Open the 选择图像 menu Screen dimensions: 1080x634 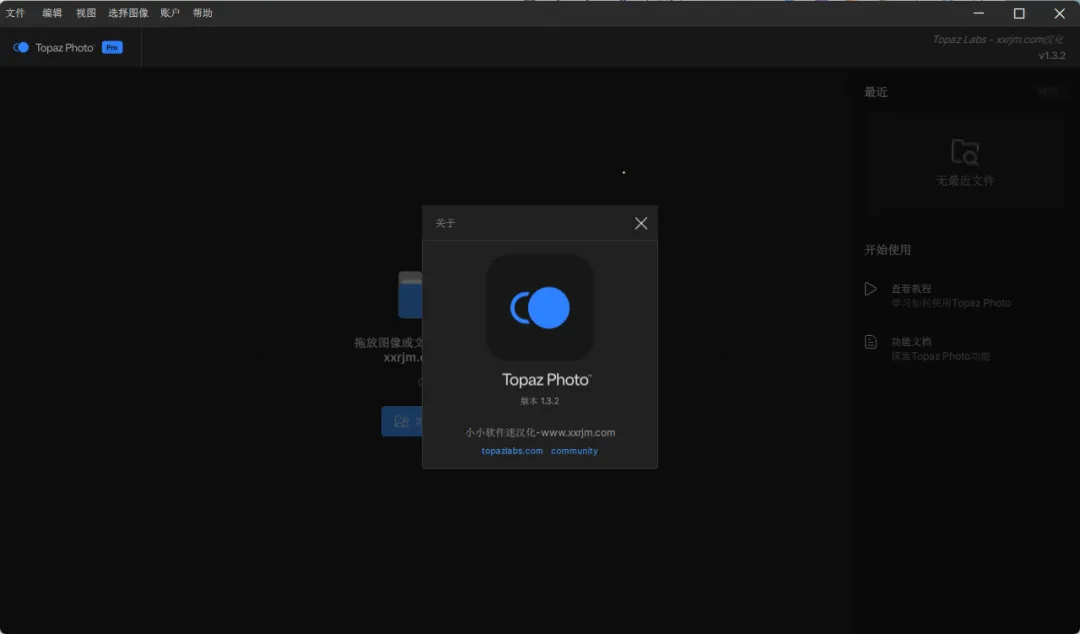(x=128, y=13)
